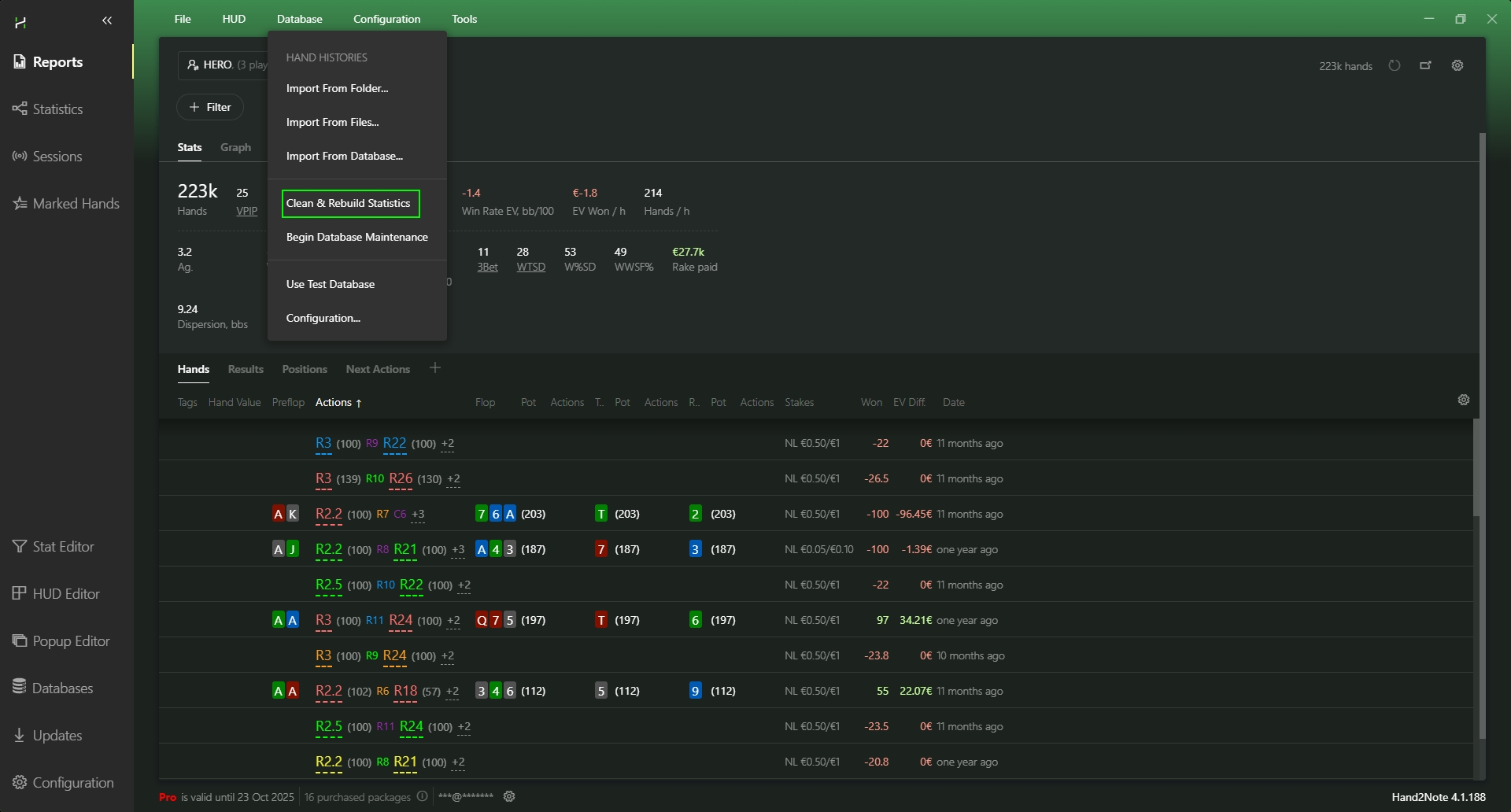Add a new tab with plus icon
This screenshot has width=1511, height=812.
pyautogui.click(x=435, y=368)
